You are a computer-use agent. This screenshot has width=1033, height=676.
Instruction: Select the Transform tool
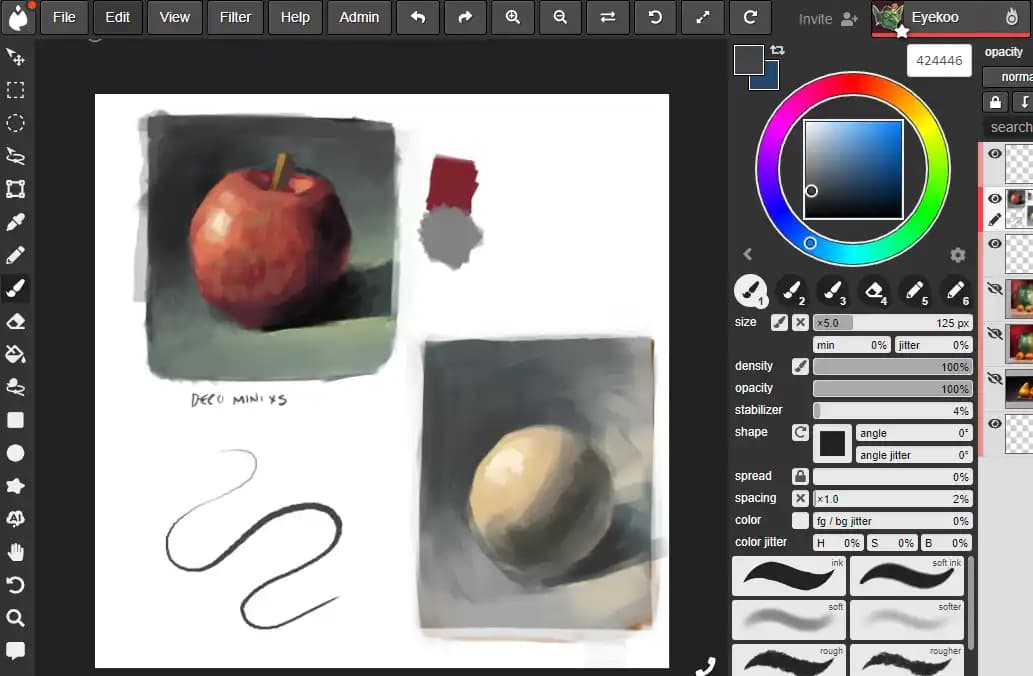pos(15,189)
